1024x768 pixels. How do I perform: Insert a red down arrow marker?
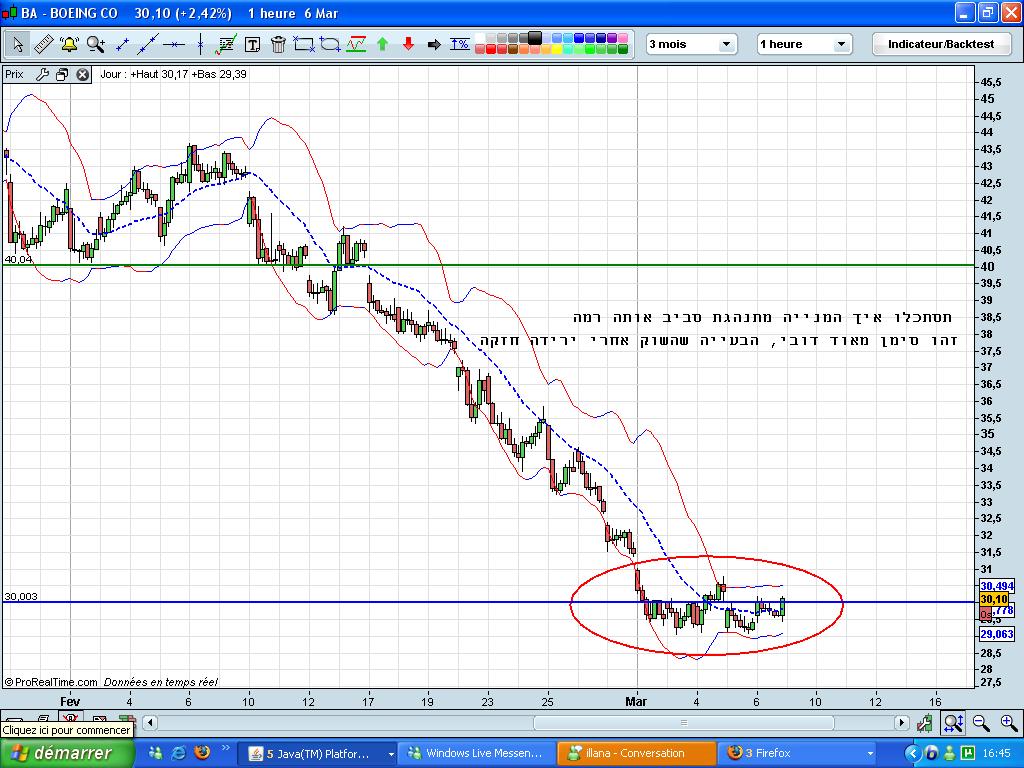pyautogui.click(x=408, y=44)
